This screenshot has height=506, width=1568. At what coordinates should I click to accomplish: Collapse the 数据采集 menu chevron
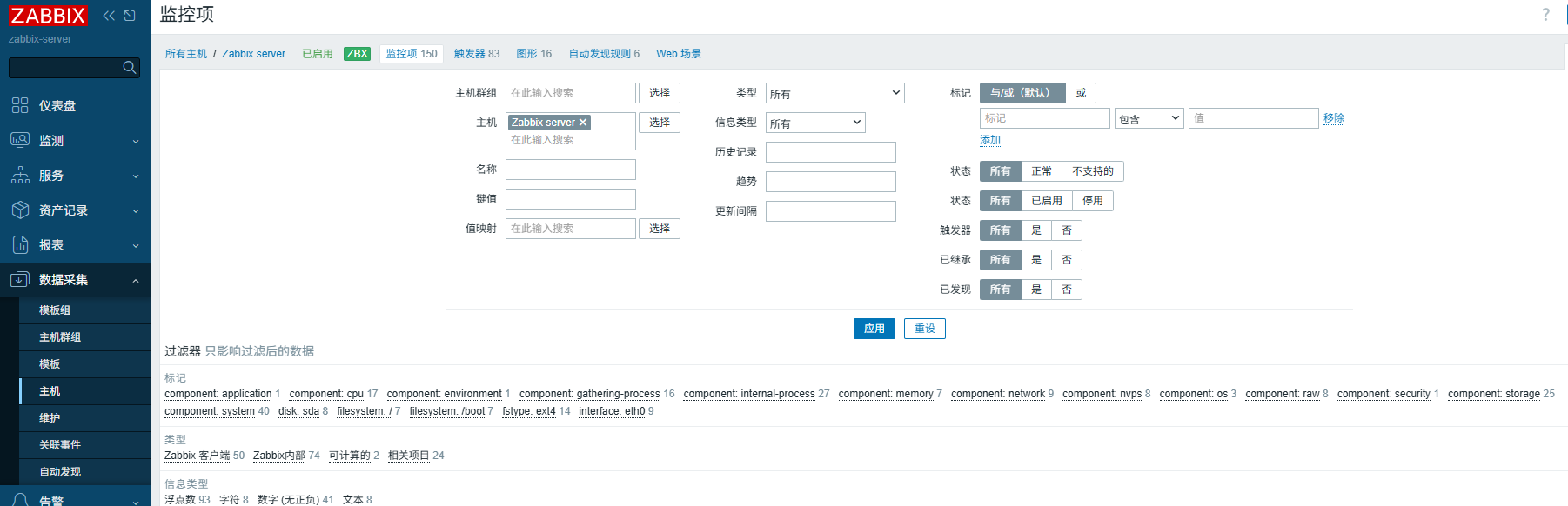[x=136, y=280]
